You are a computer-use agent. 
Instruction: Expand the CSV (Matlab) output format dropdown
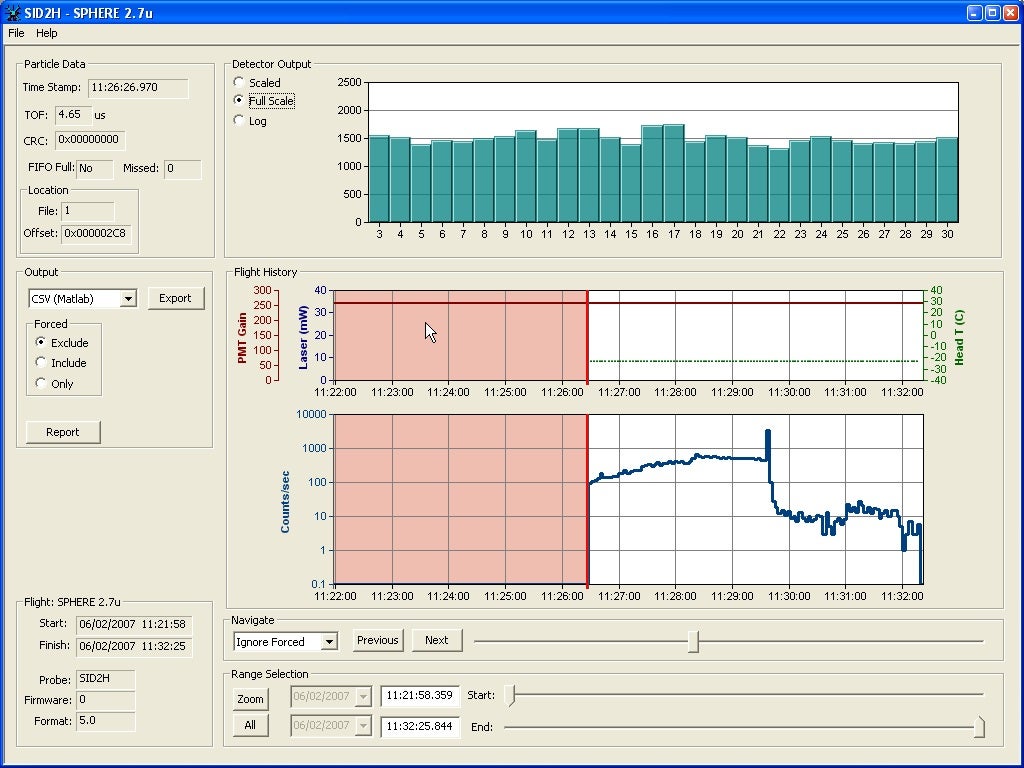127,299
